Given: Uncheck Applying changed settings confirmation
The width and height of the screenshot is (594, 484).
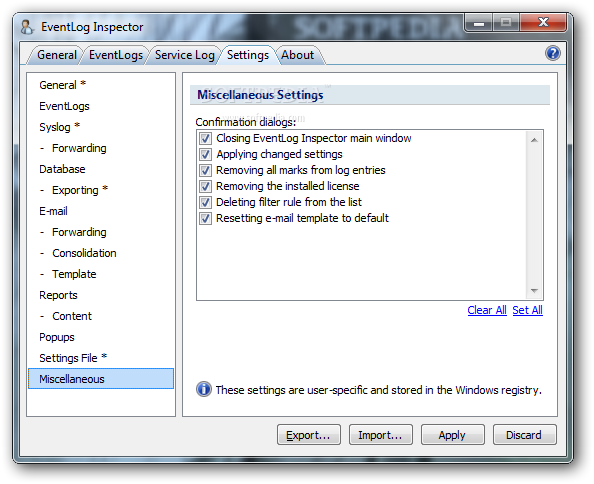Looking at the screenshot, I should coord(205,154).
